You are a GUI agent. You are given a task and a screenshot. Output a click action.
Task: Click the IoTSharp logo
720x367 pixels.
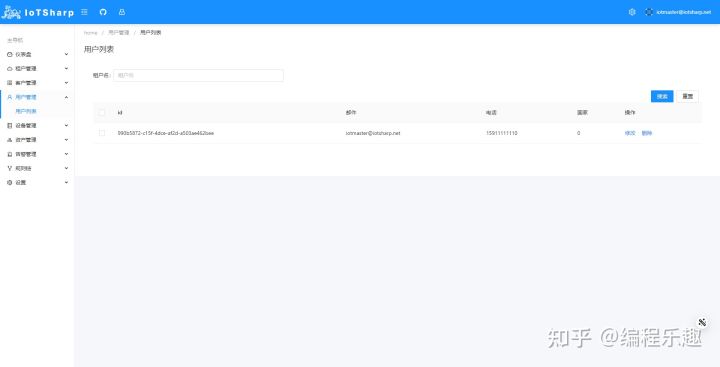38,12
